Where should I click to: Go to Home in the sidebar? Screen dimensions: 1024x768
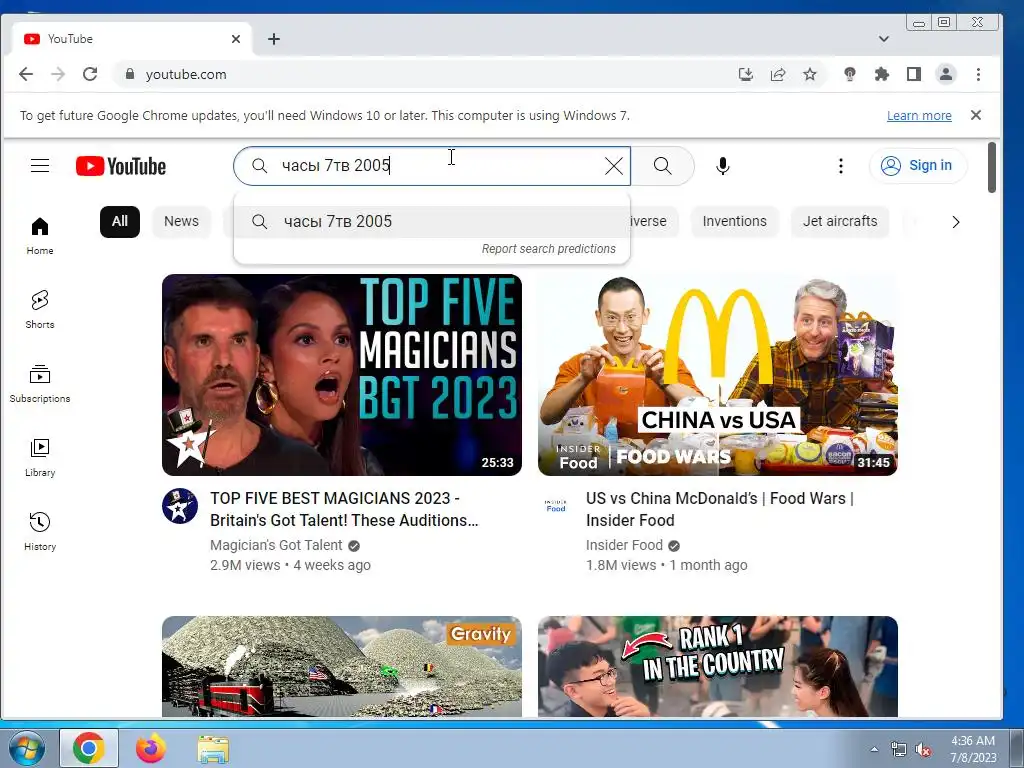click(x=40, y=236)
